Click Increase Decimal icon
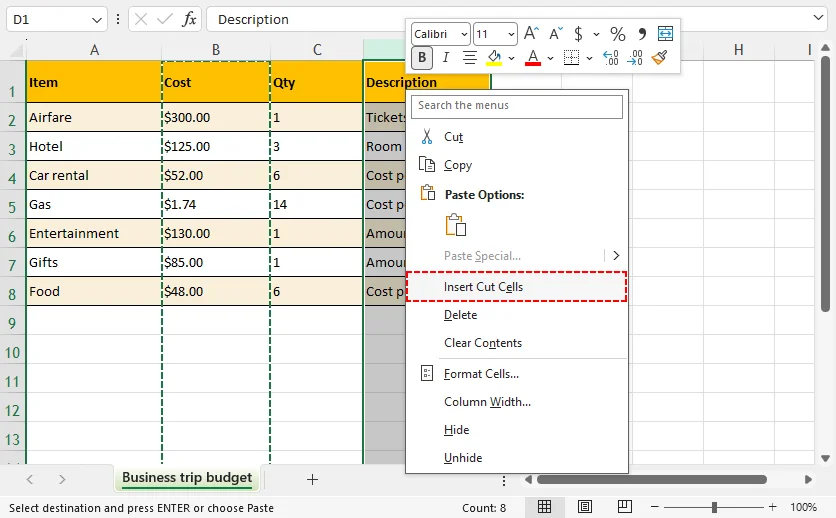Screen dimensions: 836x518 tap(610, 58)
